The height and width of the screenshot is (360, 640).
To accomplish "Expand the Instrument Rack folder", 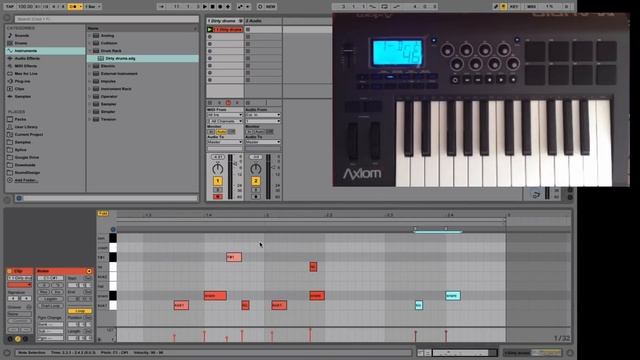I will pos(89,89).
